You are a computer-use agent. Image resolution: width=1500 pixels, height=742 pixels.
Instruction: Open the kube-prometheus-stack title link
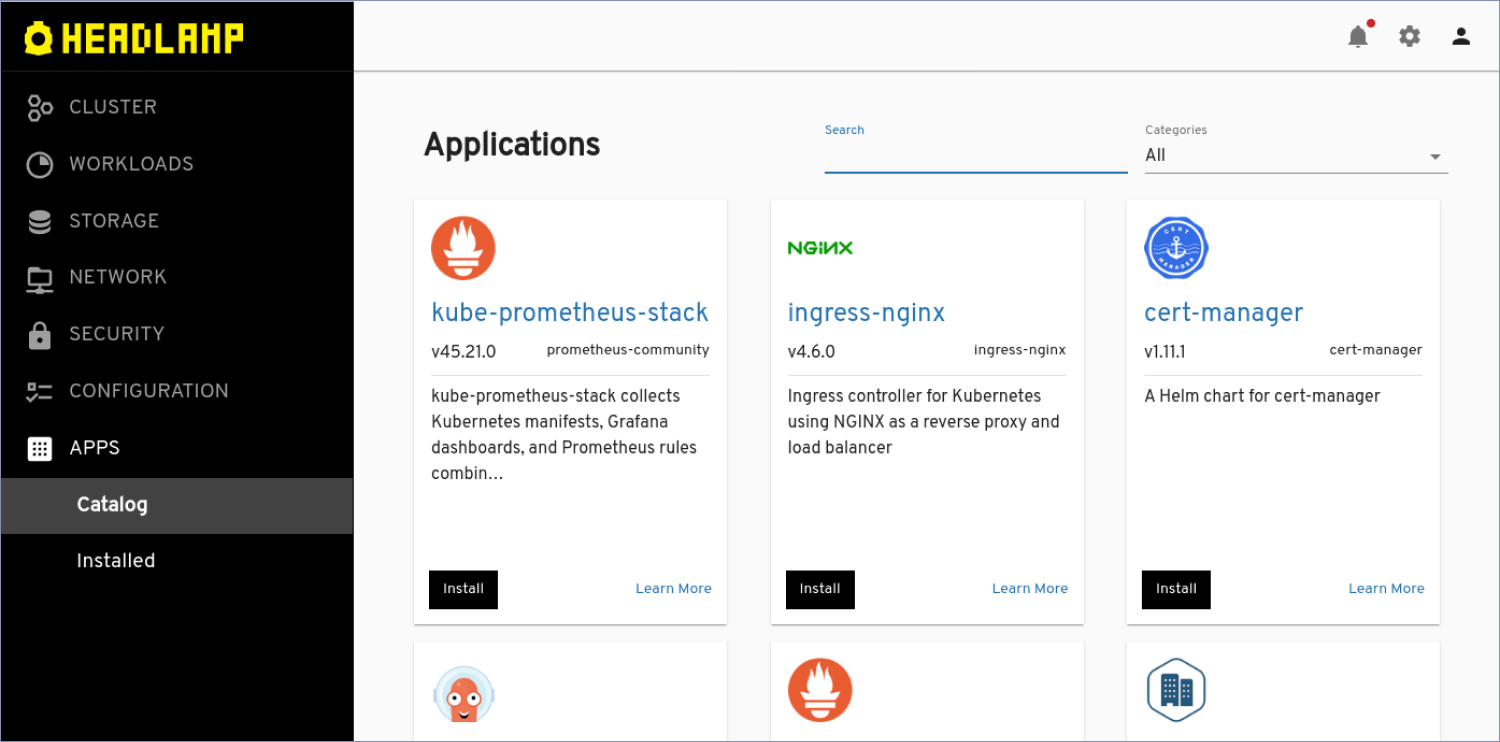(570, 312)
